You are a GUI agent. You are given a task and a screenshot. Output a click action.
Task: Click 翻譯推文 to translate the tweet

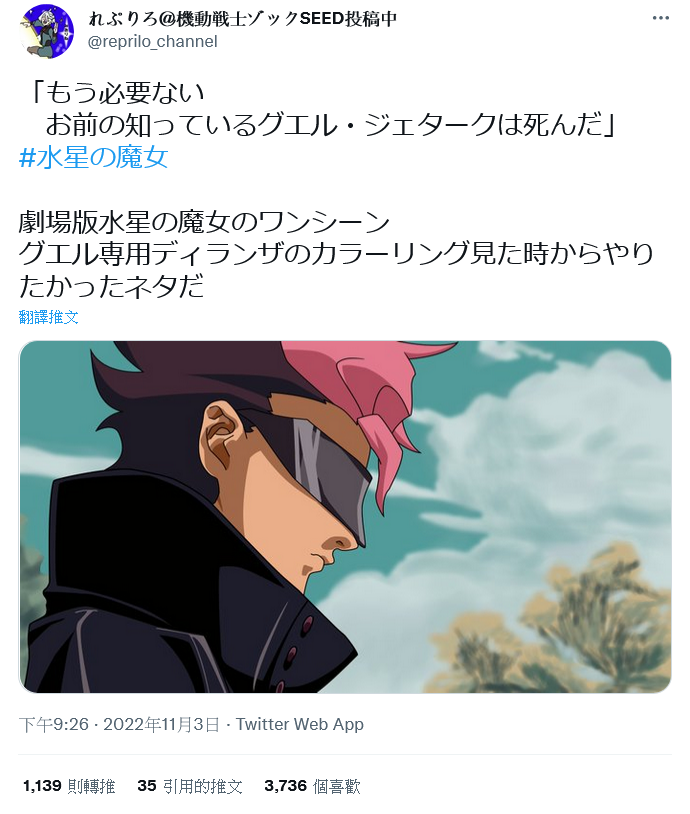tap(48, 317)
